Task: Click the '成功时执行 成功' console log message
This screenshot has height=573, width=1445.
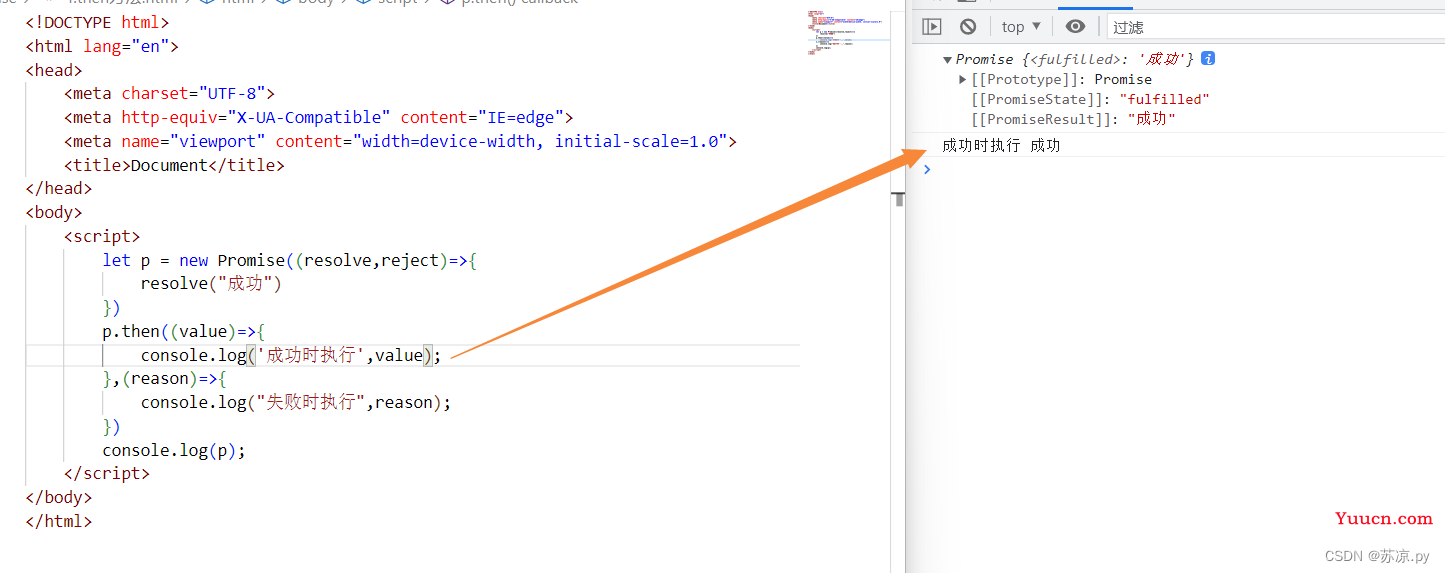Action: point(1001,145)
